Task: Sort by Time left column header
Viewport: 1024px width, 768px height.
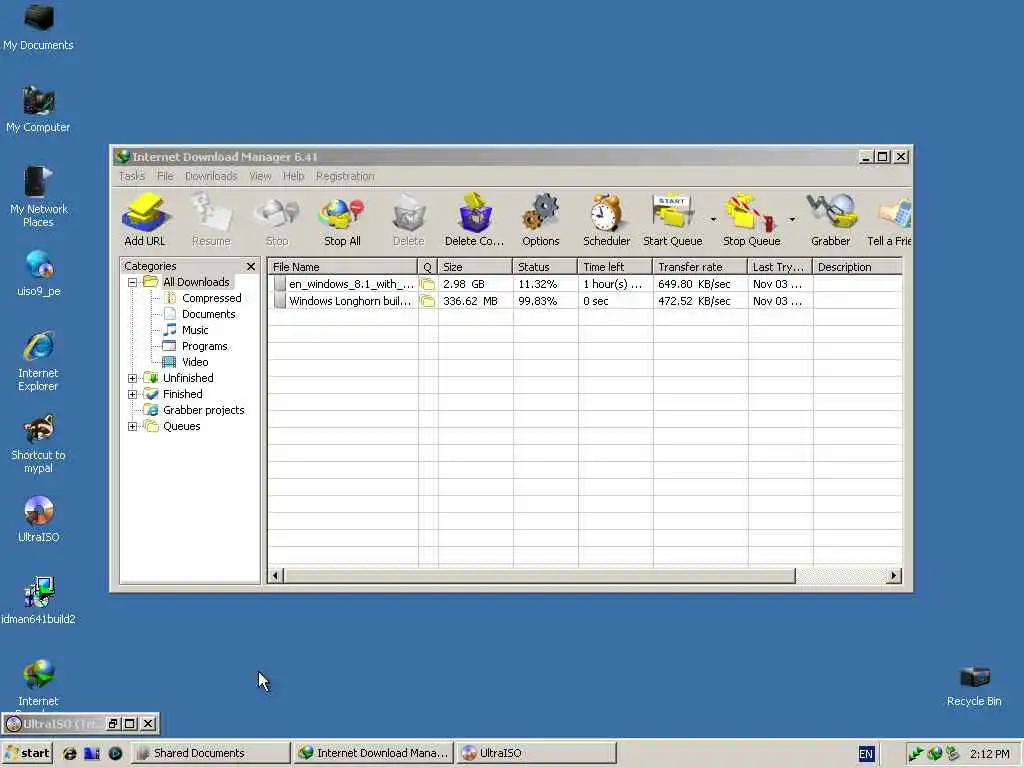Action: pos(615,266)
